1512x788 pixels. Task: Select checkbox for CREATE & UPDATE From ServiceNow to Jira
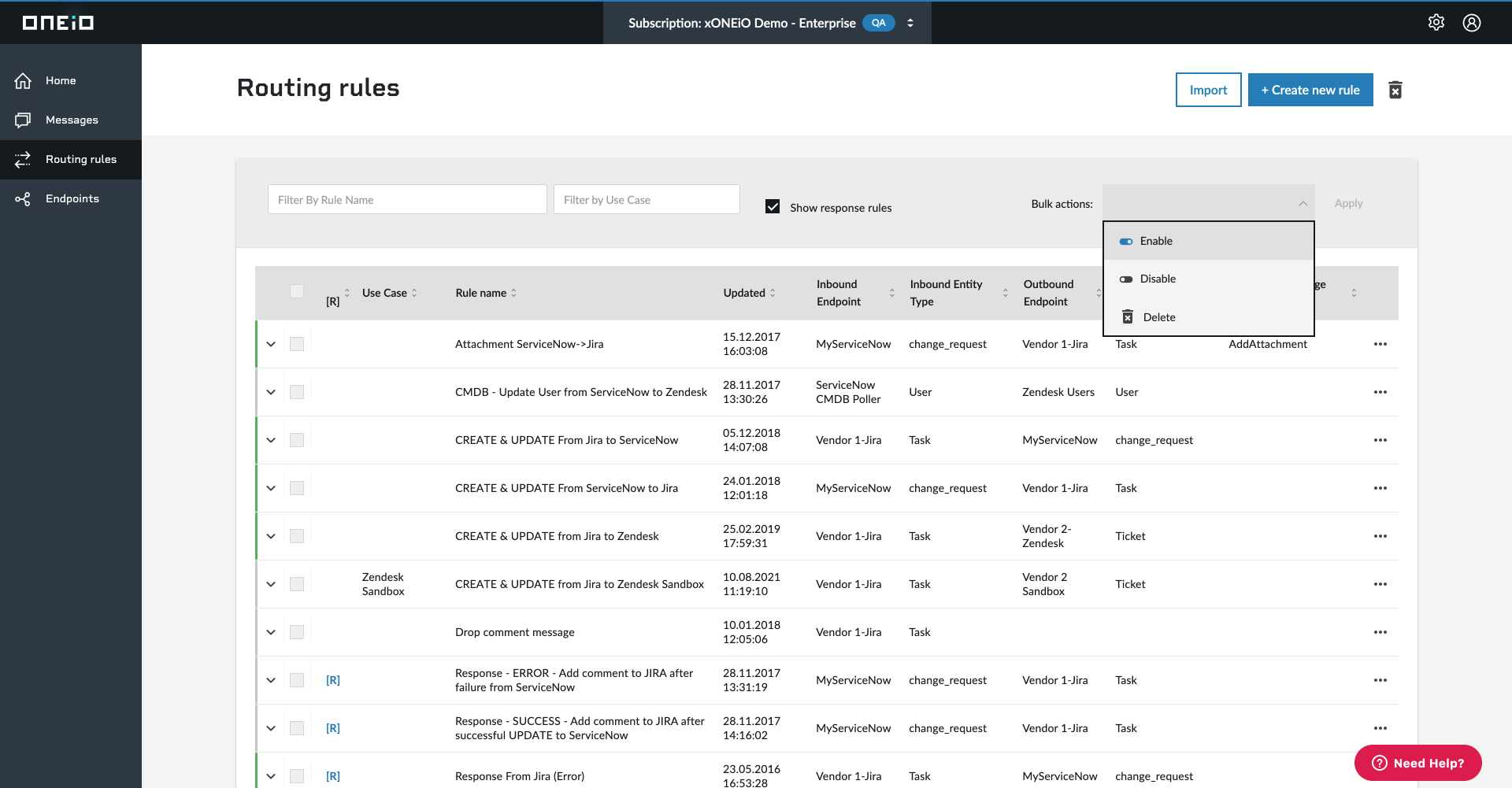[x=297, y=488]
